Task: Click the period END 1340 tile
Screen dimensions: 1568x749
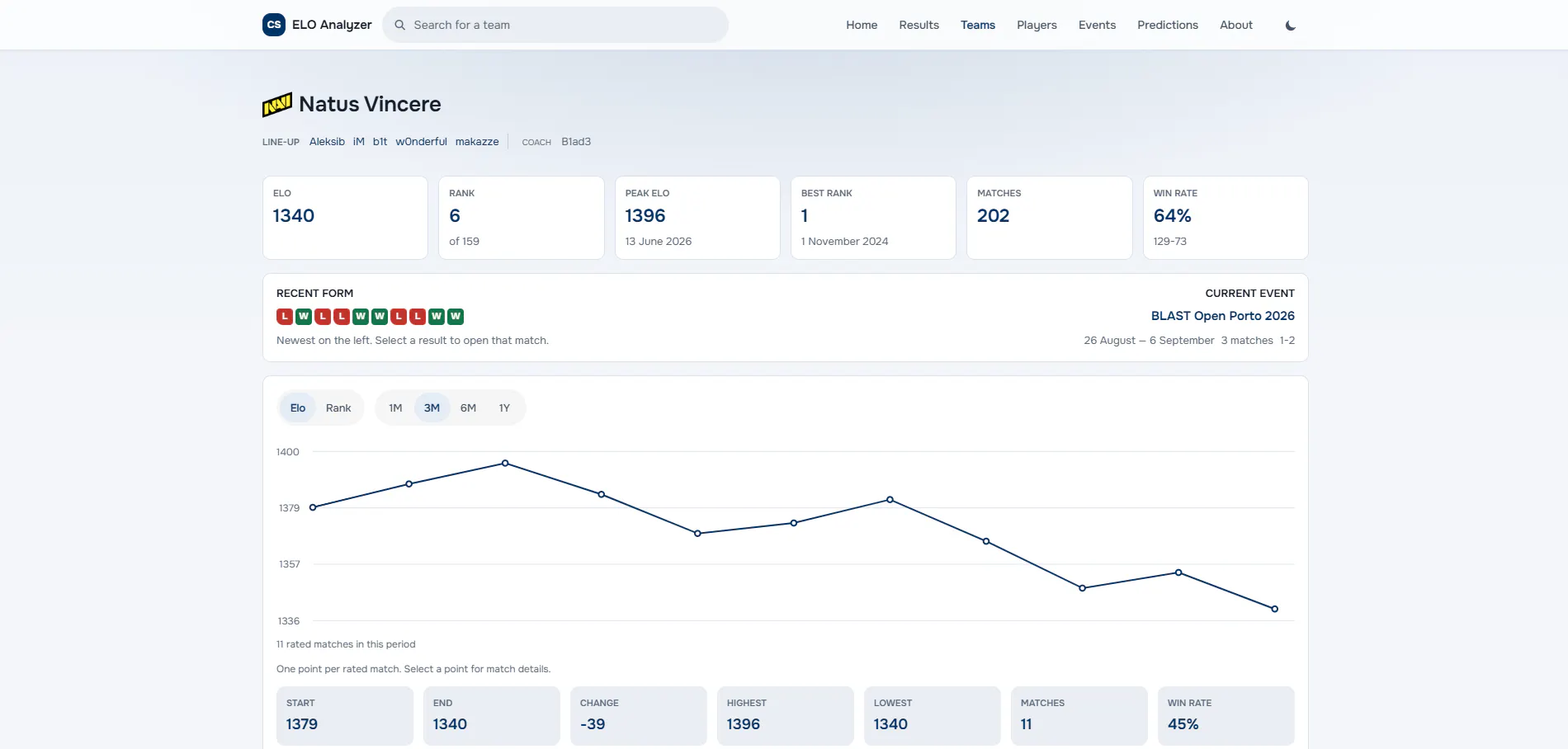Action: pos(492,716)
